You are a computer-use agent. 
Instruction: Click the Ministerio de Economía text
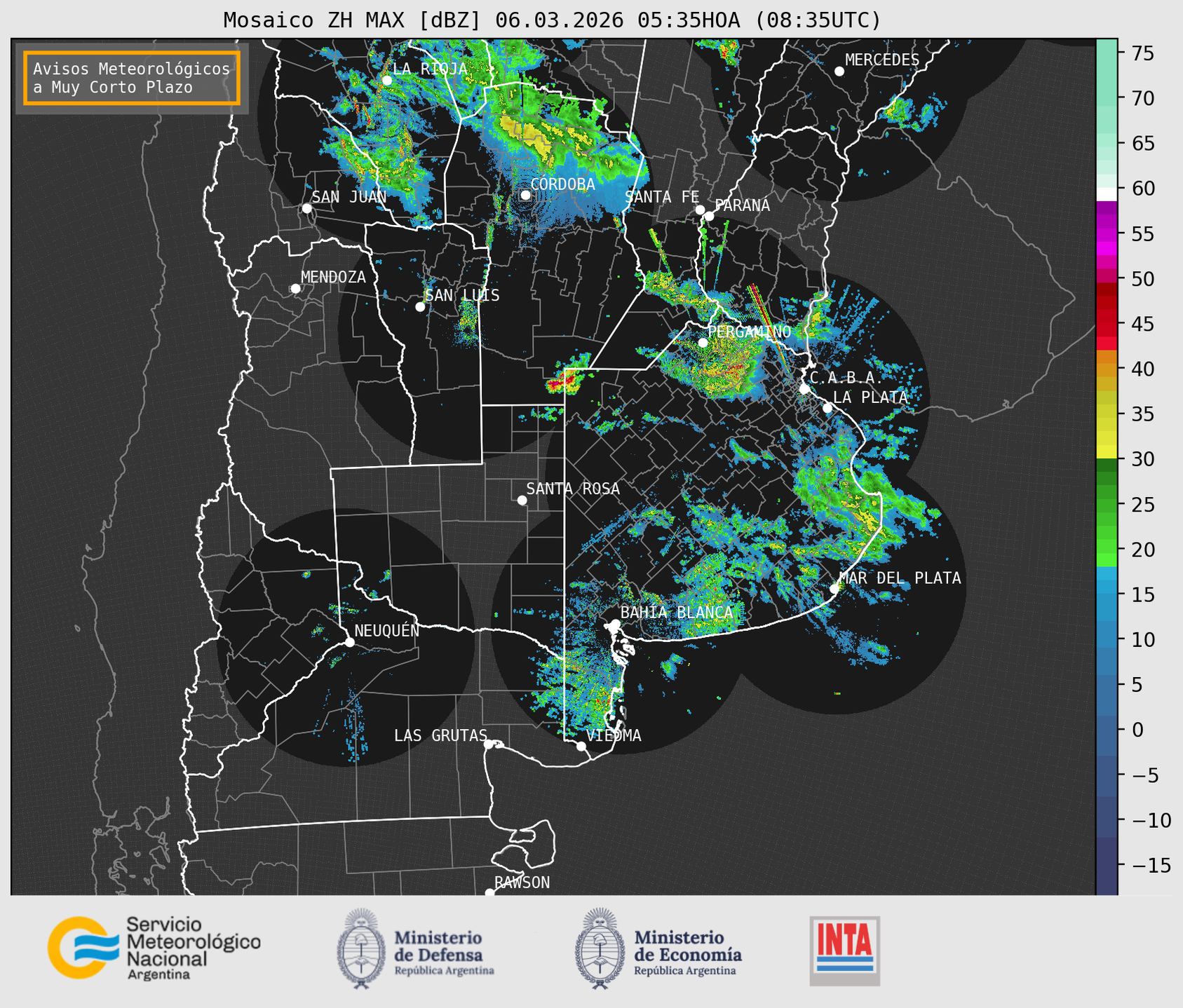pos(687,953)
